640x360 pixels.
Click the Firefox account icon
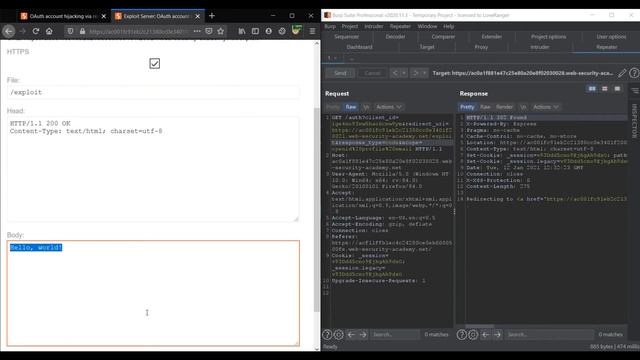click(269, 31)
